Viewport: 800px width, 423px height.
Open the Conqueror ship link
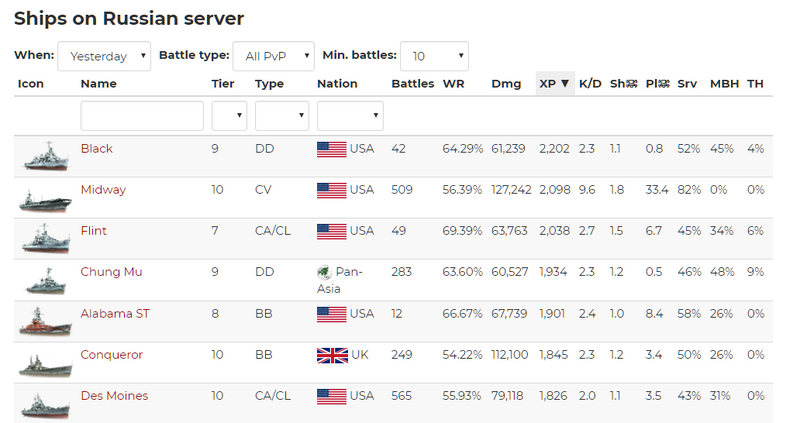click(x=111, y=355)
